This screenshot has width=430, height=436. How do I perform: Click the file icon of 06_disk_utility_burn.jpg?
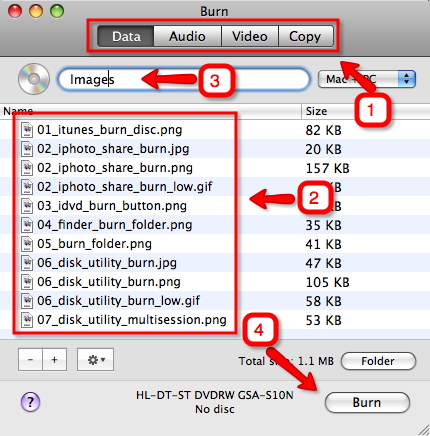(27, 263)
